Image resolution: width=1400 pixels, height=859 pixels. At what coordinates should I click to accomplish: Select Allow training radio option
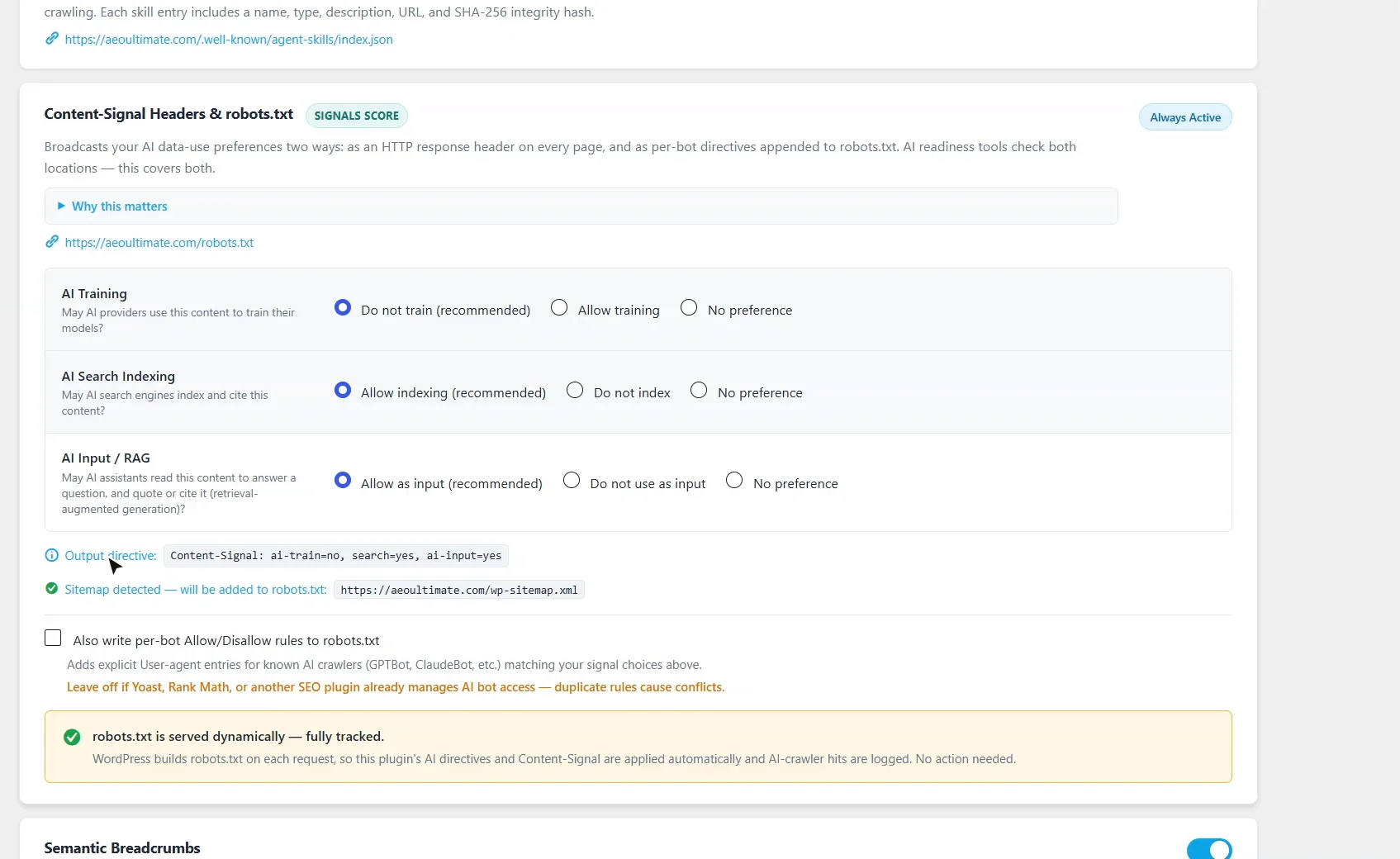[x=559, y=308]
